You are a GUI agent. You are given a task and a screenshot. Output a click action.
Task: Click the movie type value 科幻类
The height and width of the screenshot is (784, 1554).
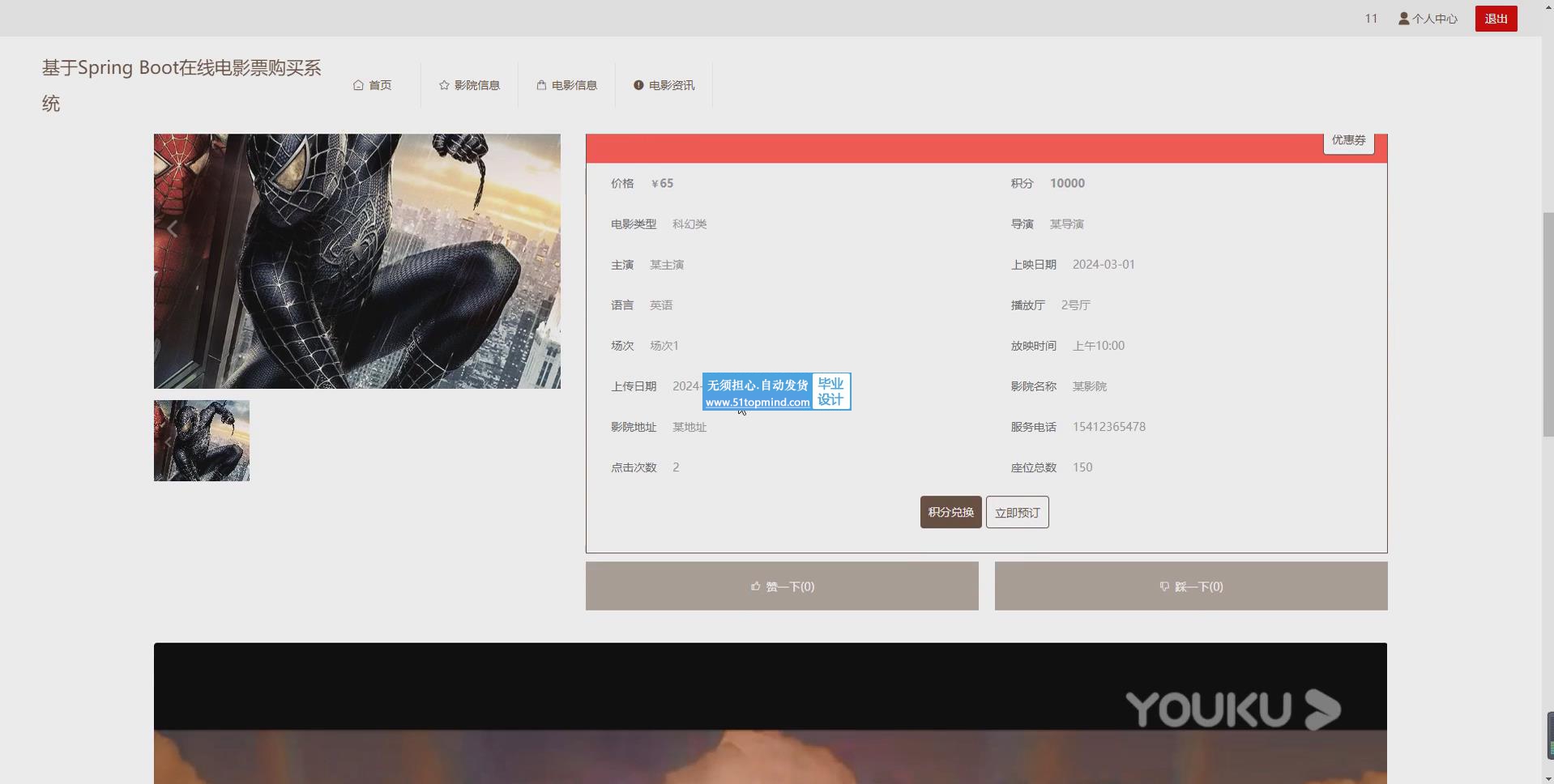click(689, 224)
